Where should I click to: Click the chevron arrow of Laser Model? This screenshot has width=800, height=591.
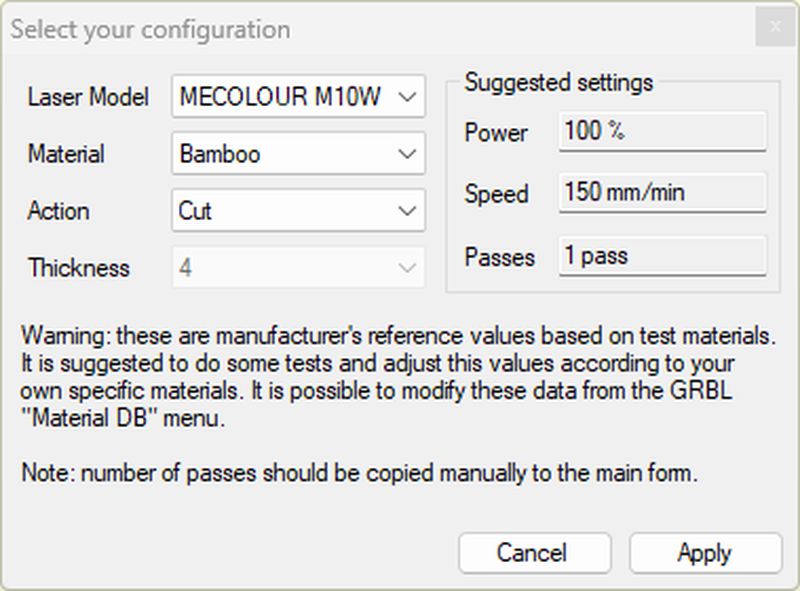tap(406, 97)
